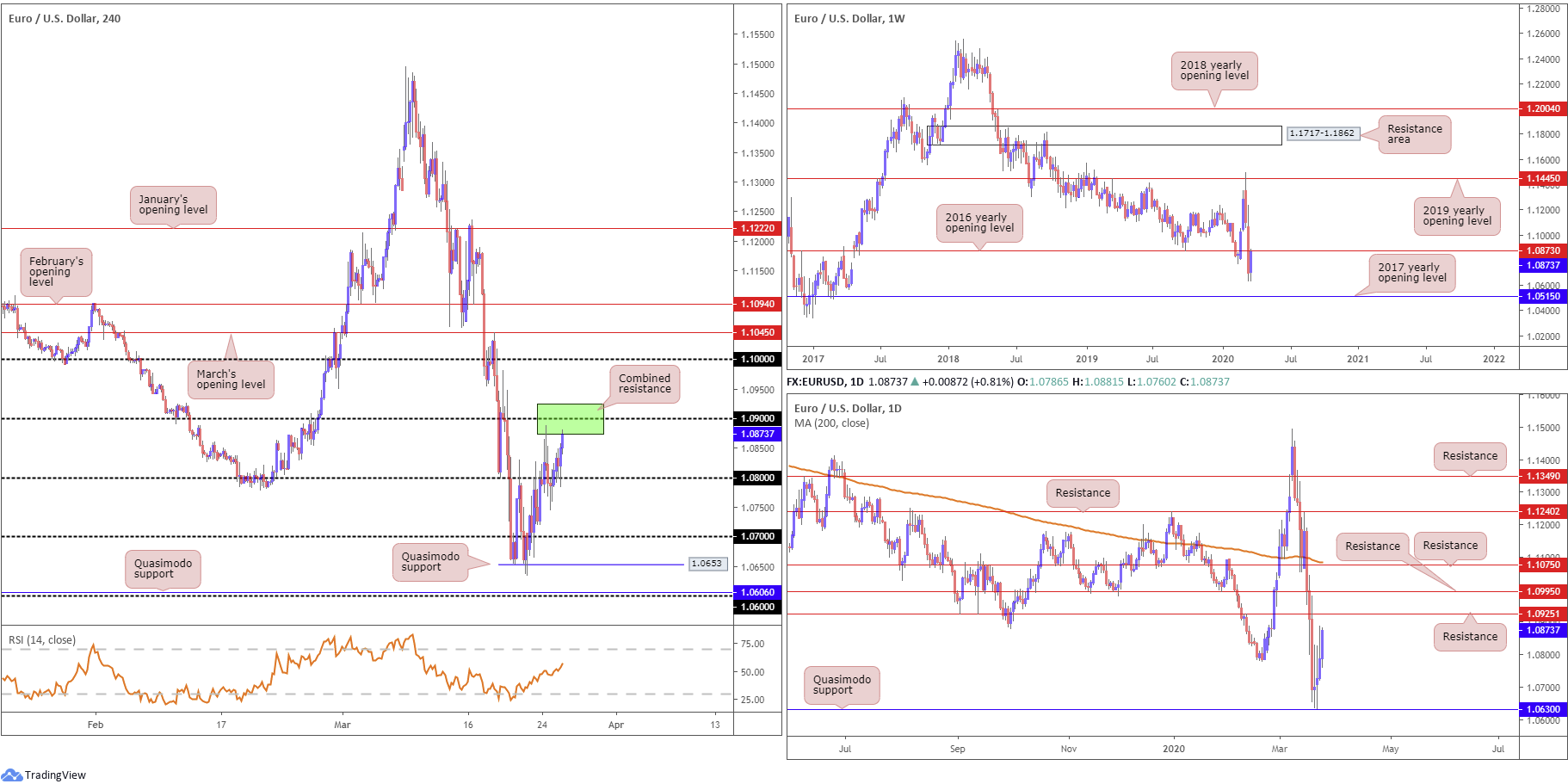Click the Resistance callout next to 1.13490

click(1470, 456)
